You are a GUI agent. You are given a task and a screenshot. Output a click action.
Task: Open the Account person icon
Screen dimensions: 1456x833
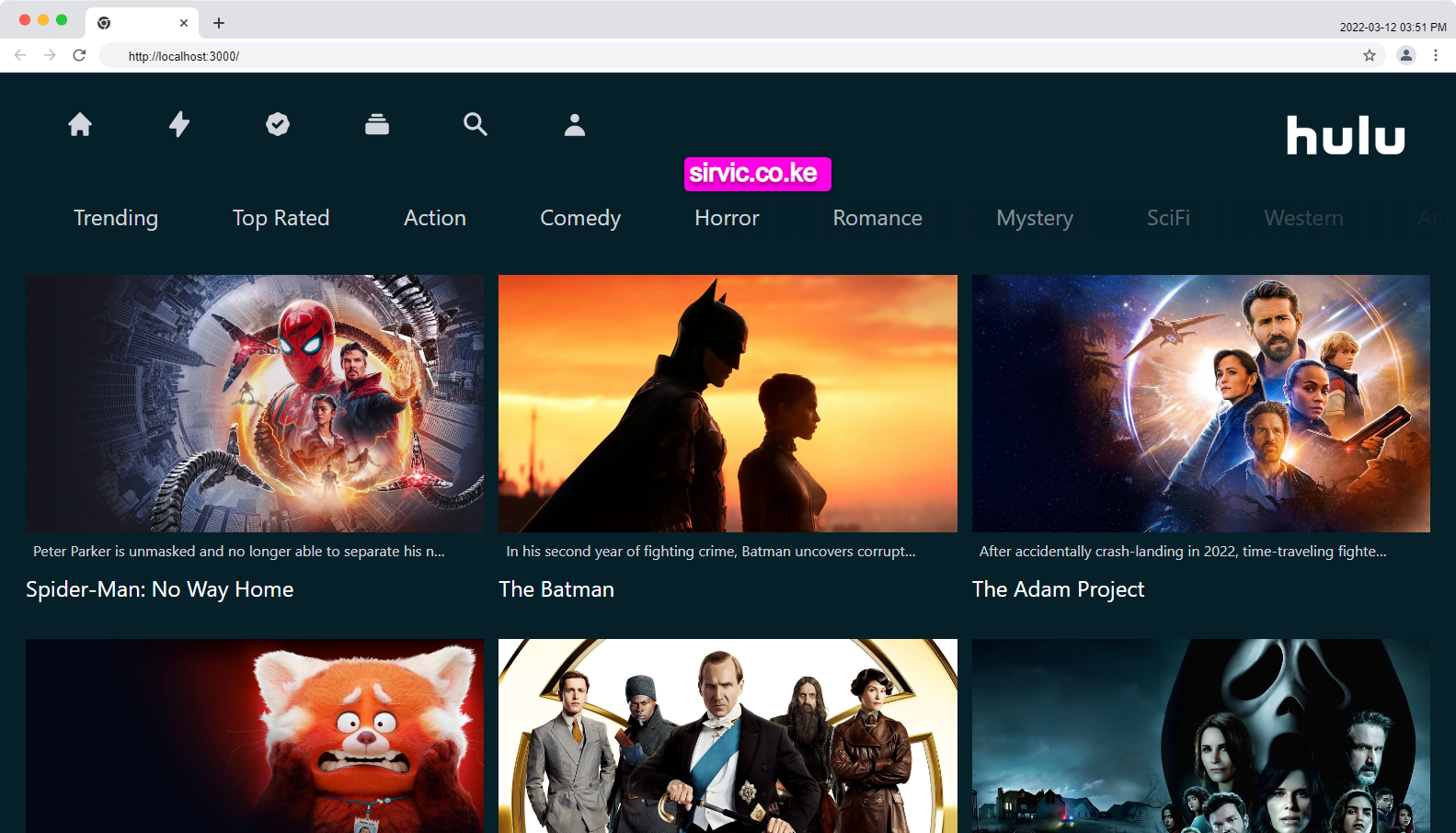575,124
